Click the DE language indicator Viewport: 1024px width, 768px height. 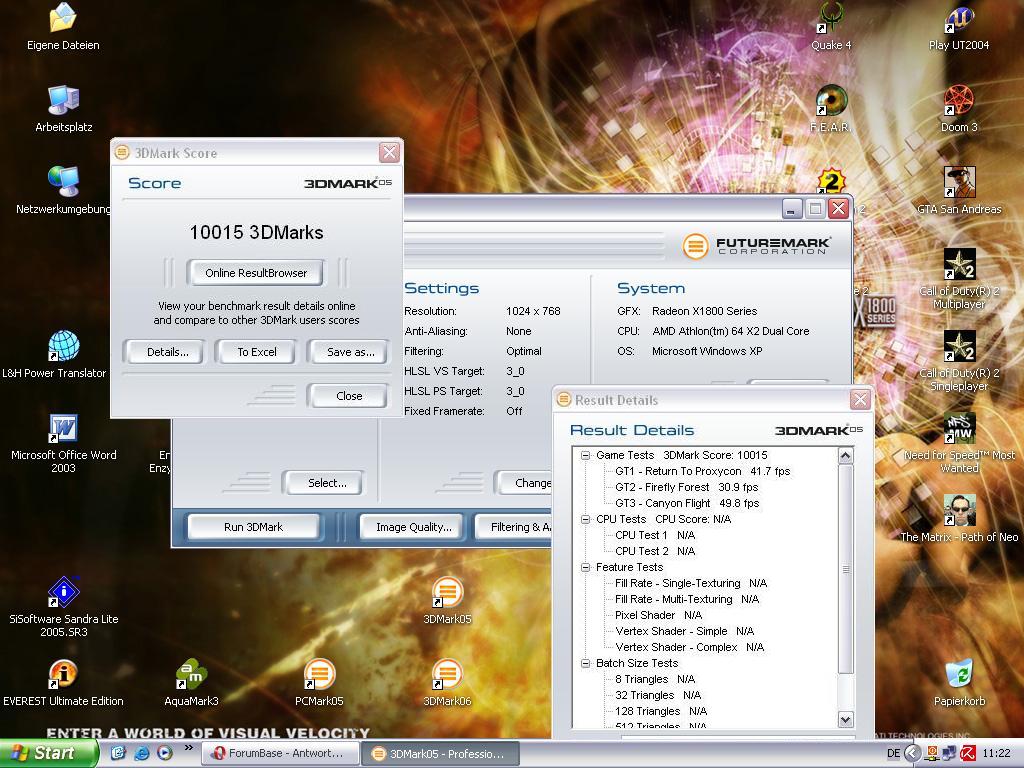[893, 753]
